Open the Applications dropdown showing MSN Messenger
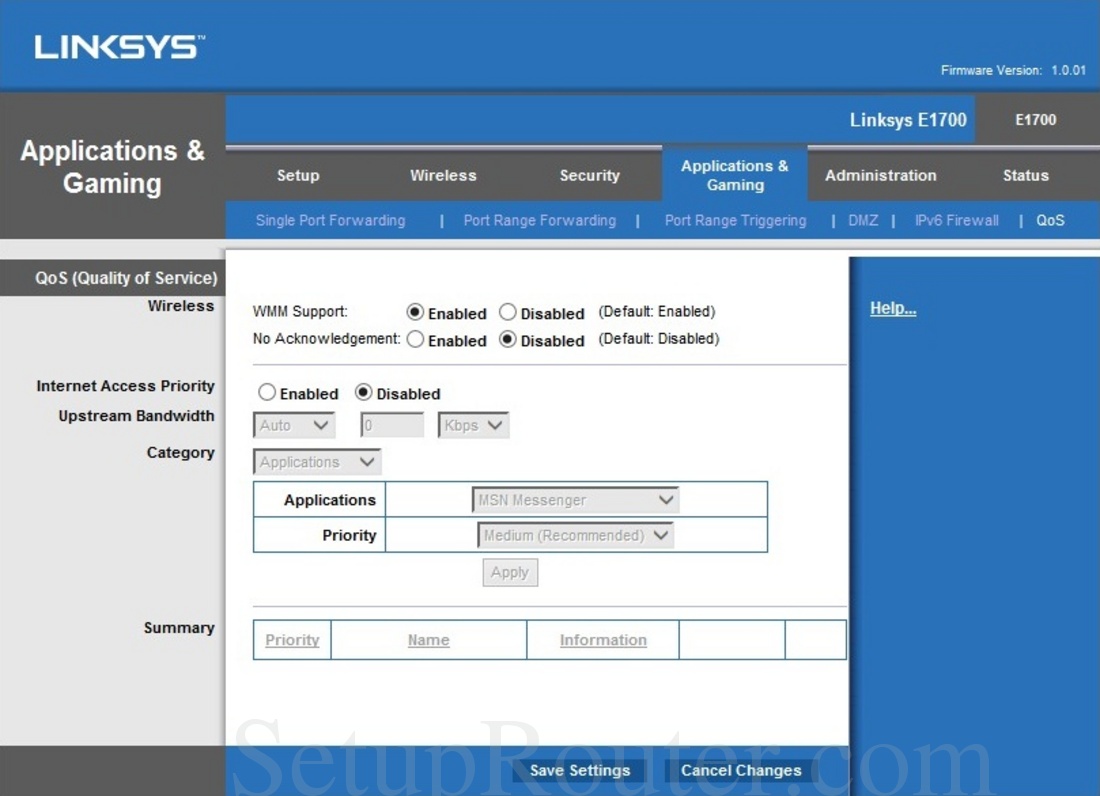The width and height of the screenshot is (1100, 796). 575,499
